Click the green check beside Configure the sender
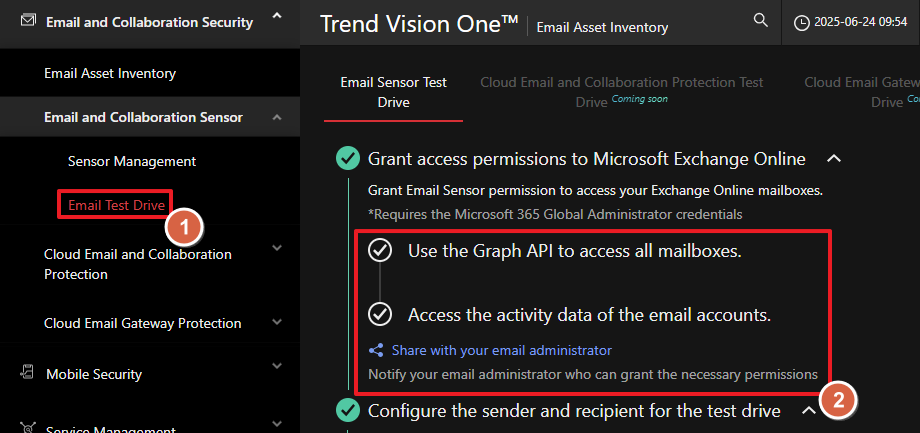This screenshot has height=433, width=920. (348, 409)
